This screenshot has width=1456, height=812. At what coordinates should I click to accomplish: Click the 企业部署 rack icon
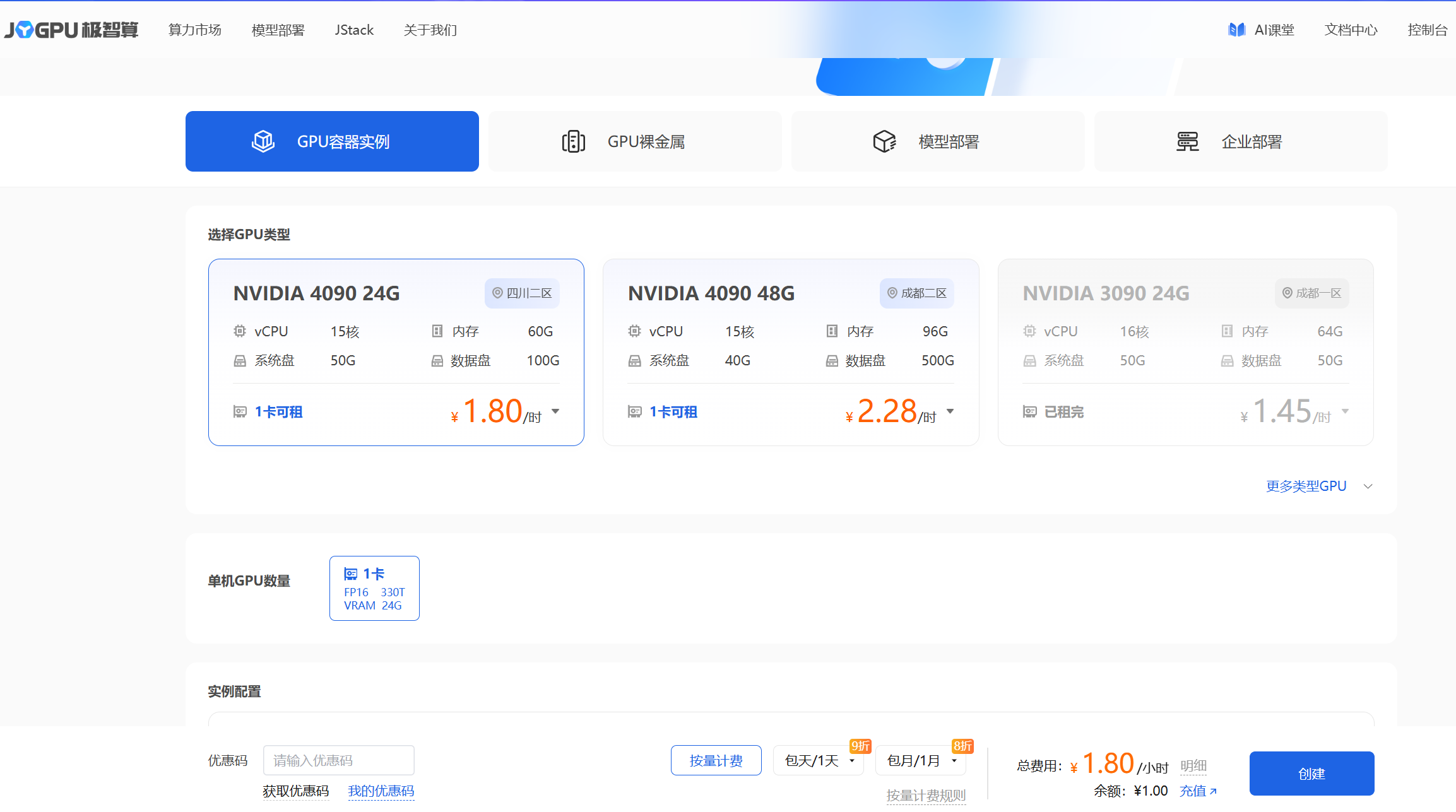point(1187,141)
